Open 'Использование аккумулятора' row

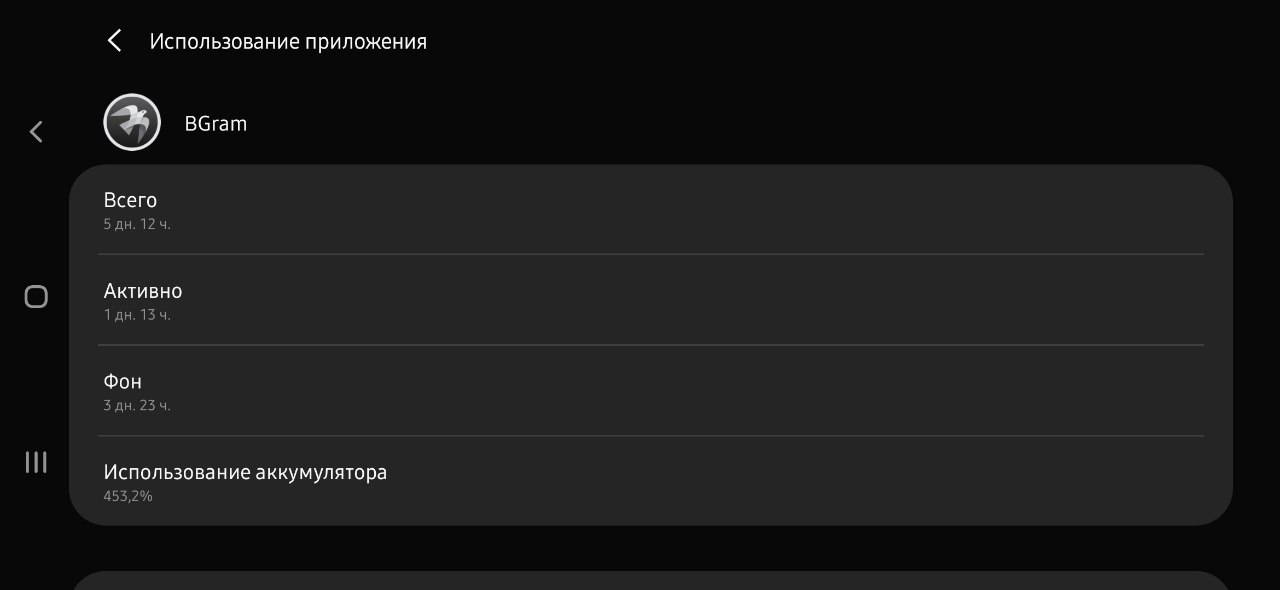[651, 481]
